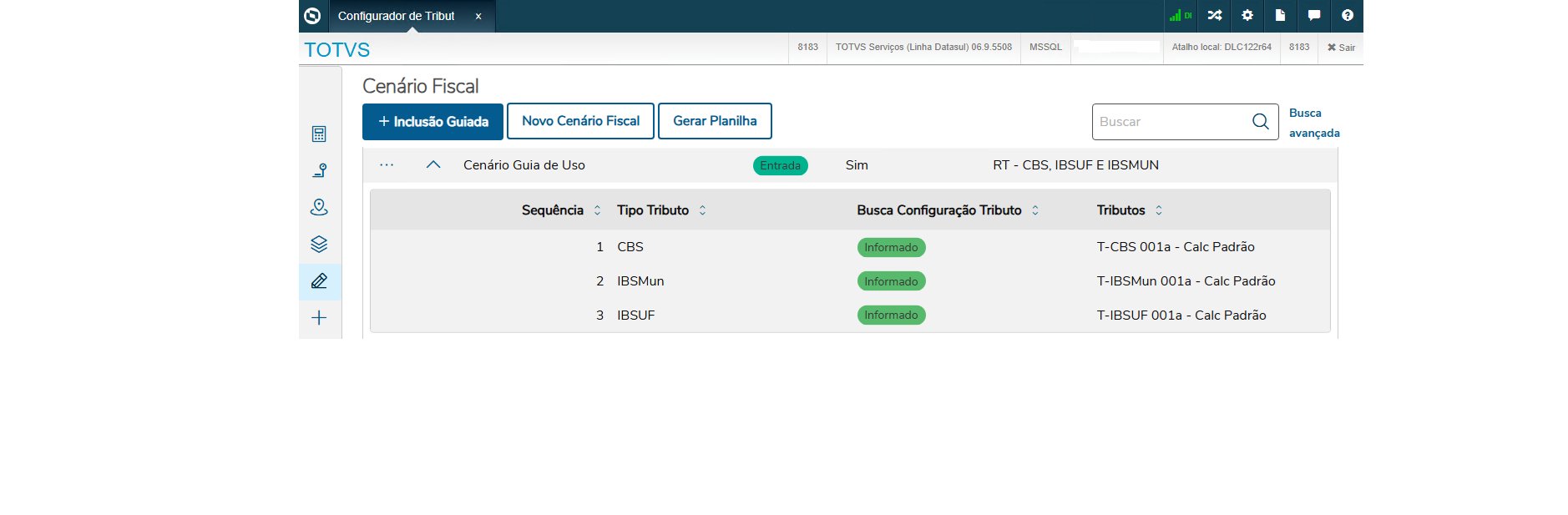Click the Sim value in scenario row
The width and height of the screenshot is (1568, 515).
(x=857, y=165)
